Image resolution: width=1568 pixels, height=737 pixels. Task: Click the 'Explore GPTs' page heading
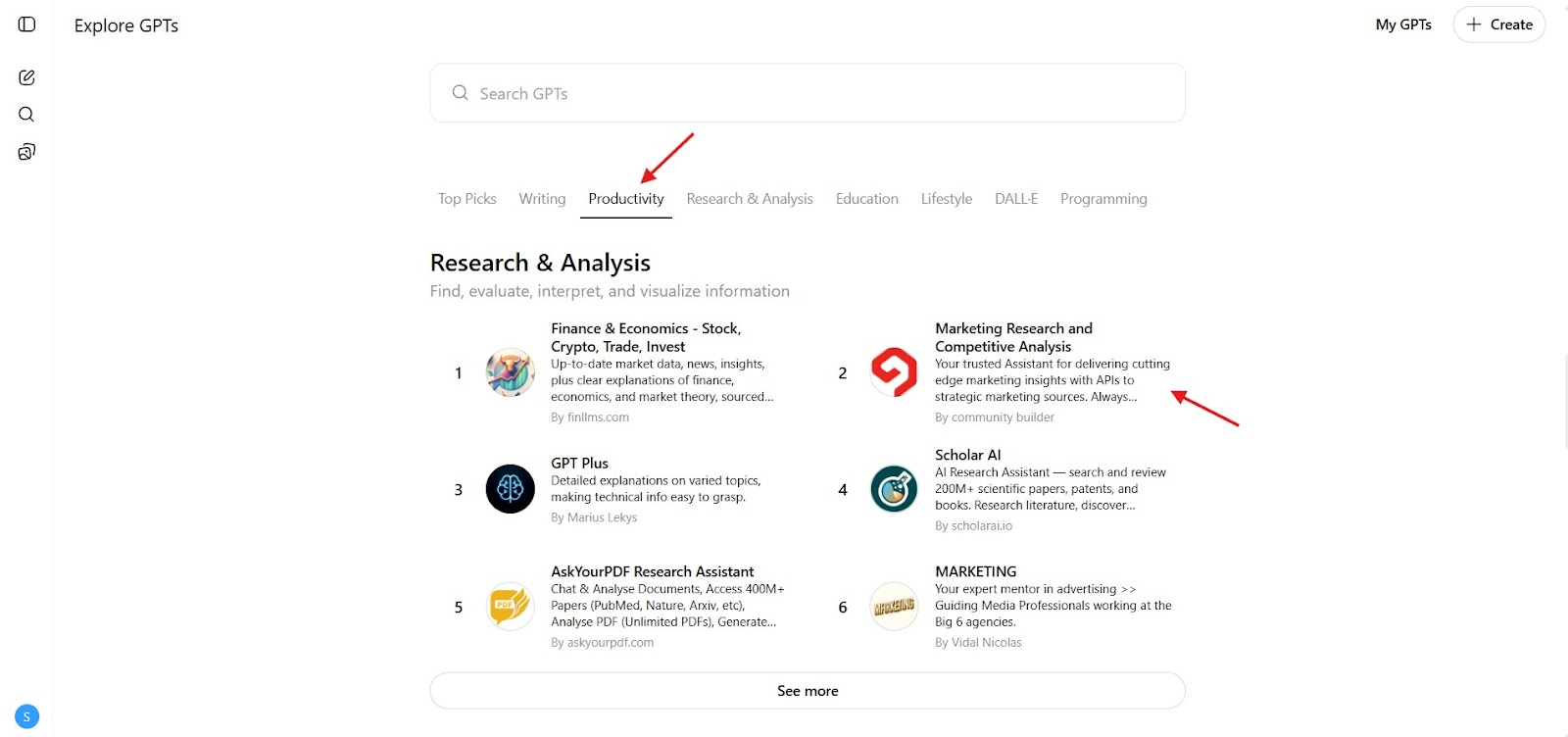click(126, 25)
